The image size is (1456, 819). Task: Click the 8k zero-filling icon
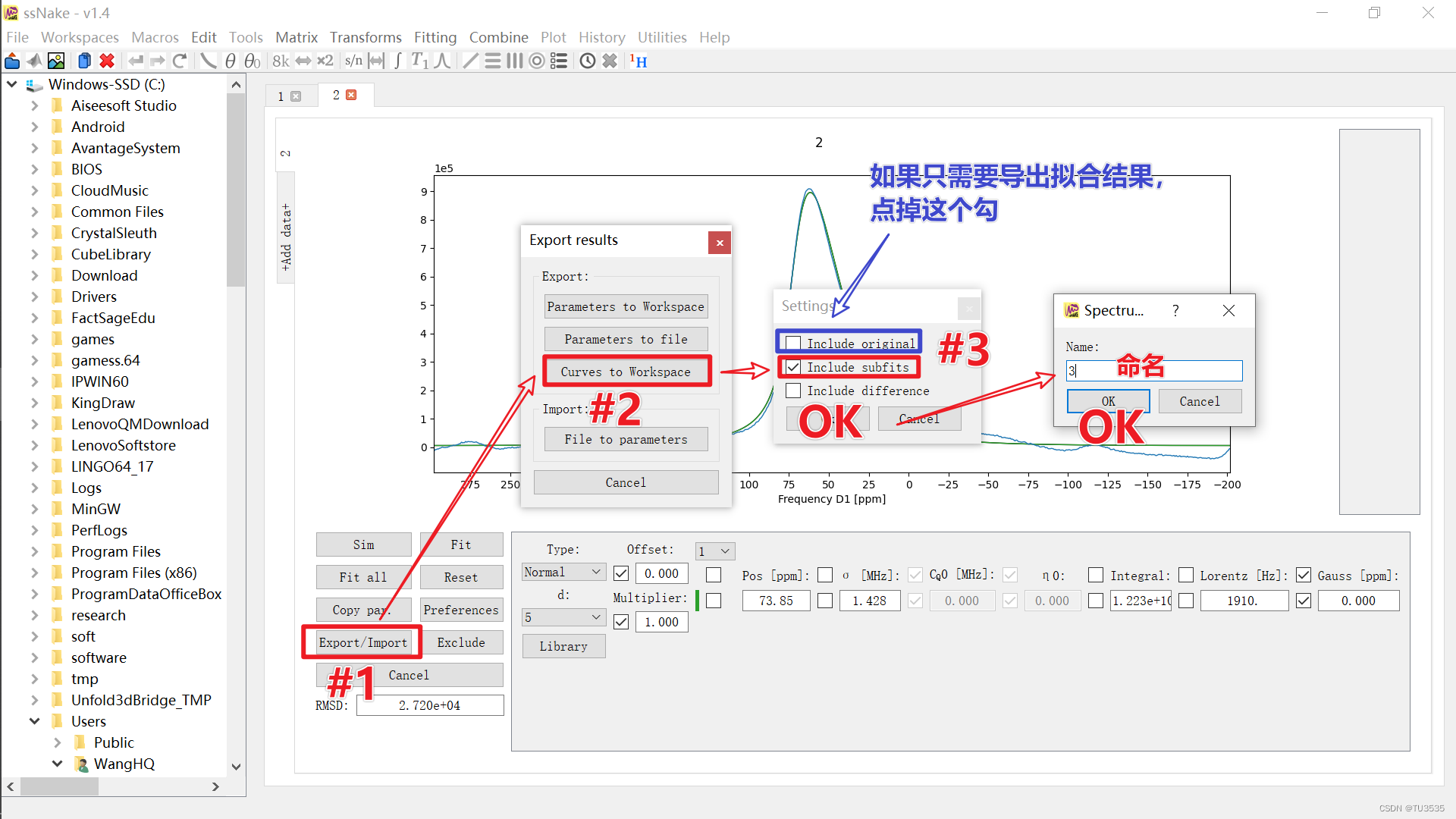[279, 61]
